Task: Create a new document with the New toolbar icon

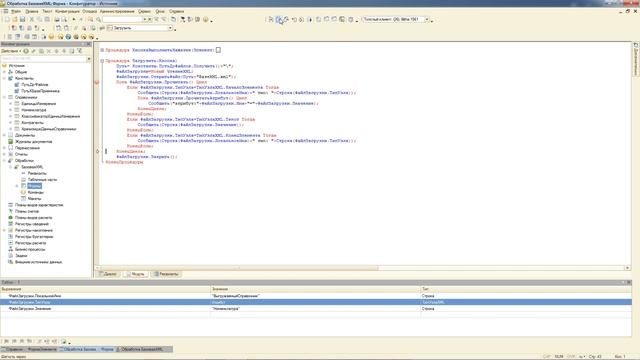Action: point(7,19)
